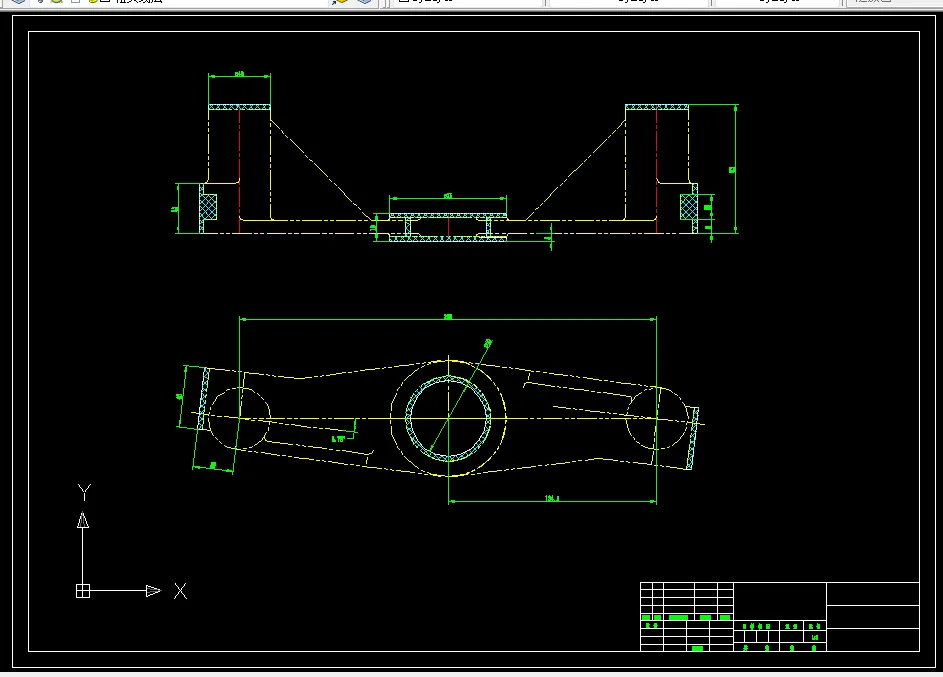
Task: Select the left red centerline in section view
Action: tap(239, 171)
